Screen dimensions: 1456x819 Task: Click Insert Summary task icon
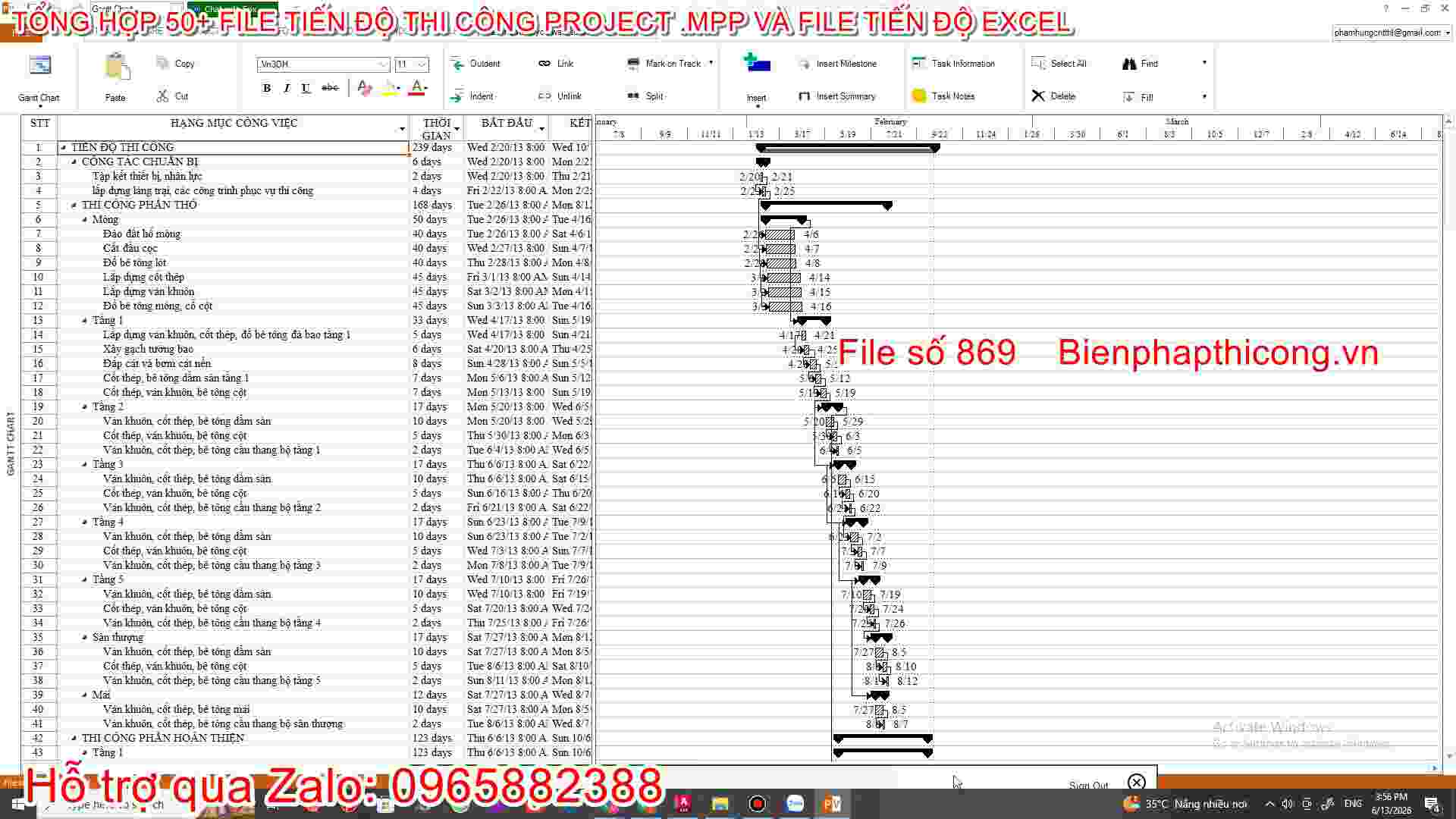point(805,96)
